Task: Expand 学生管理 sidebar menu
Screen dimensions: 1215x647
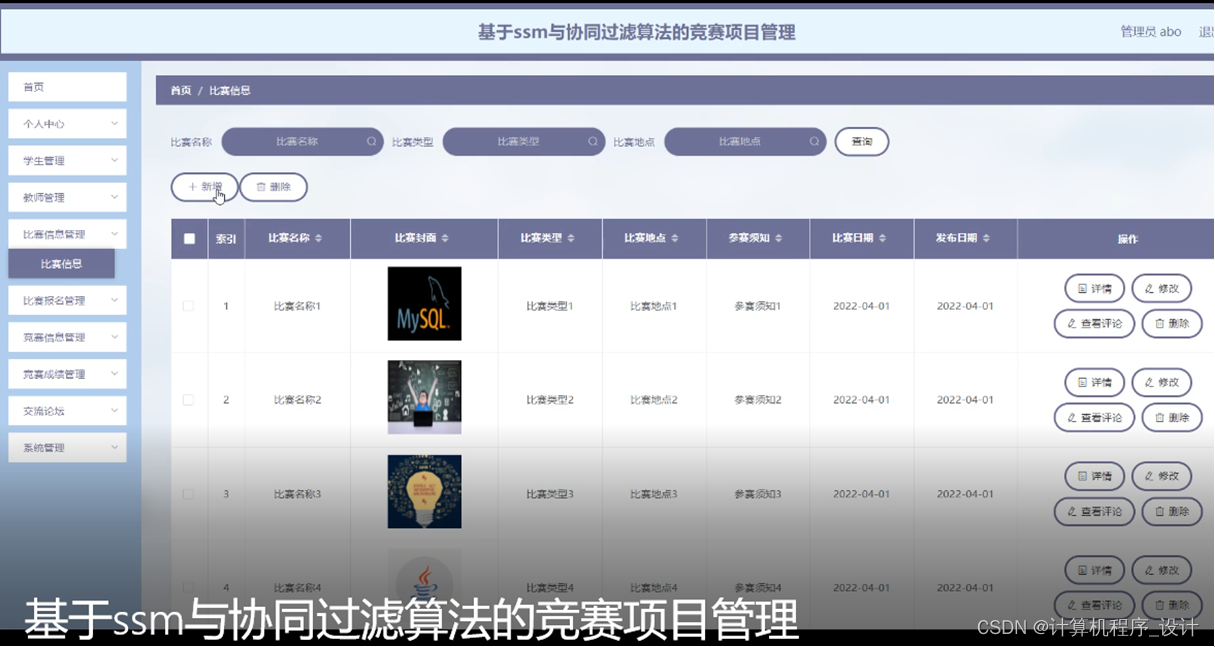Action: pyautogui.click(x=67, y=161)
